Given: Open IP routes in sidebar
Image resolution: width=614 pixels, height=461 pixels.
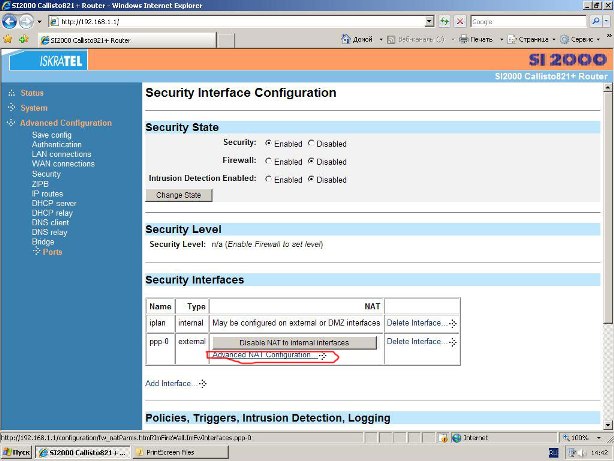Looking at the screenshot, I should [x=47, y=193].
